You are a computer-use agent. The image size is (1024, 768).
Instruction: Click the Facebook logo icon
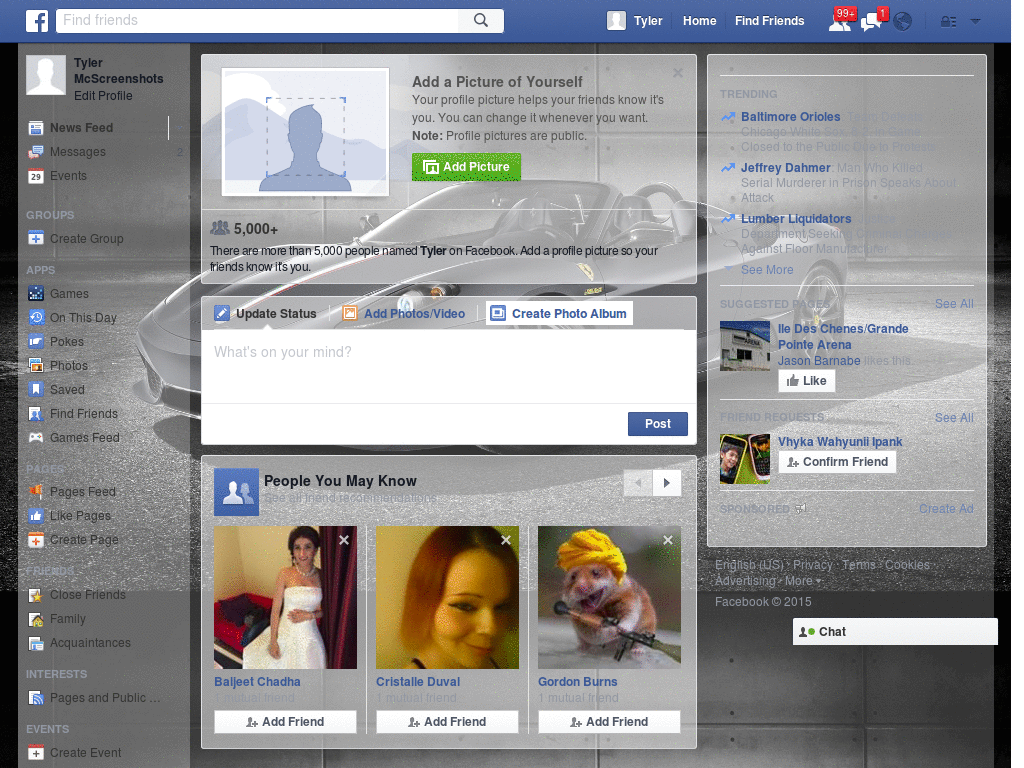(x=37, y=21)
